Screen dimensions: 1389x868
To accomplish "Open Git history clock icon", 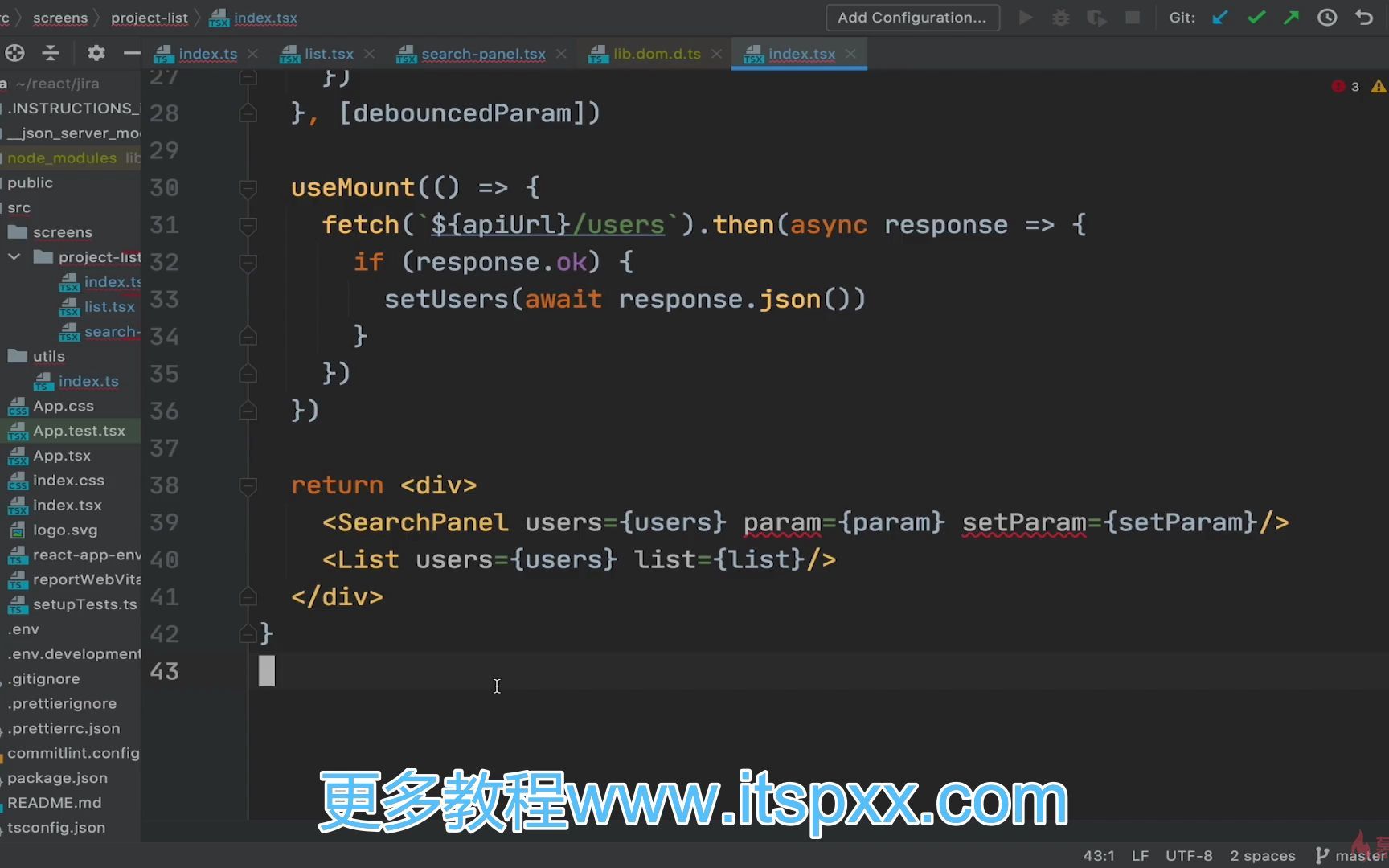I will pos(1327,18).
